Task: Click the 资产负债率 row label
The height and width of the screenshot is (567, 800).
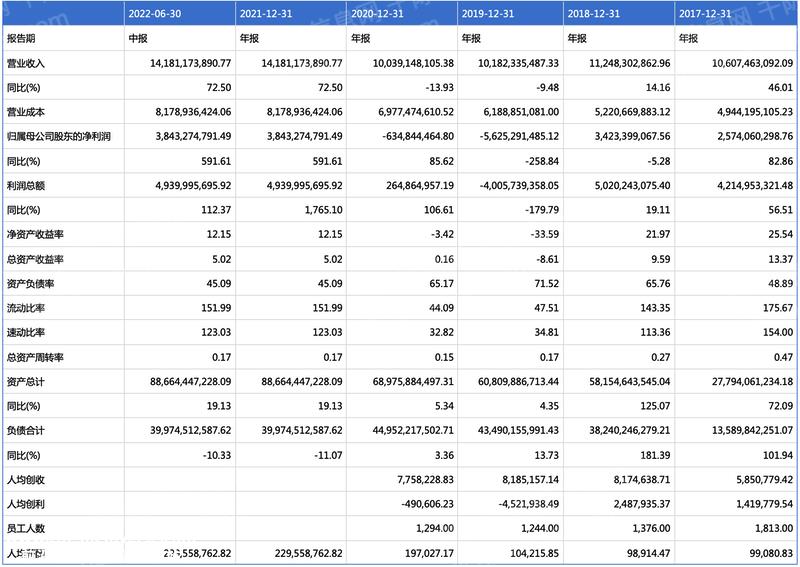Action: point(30,283)
